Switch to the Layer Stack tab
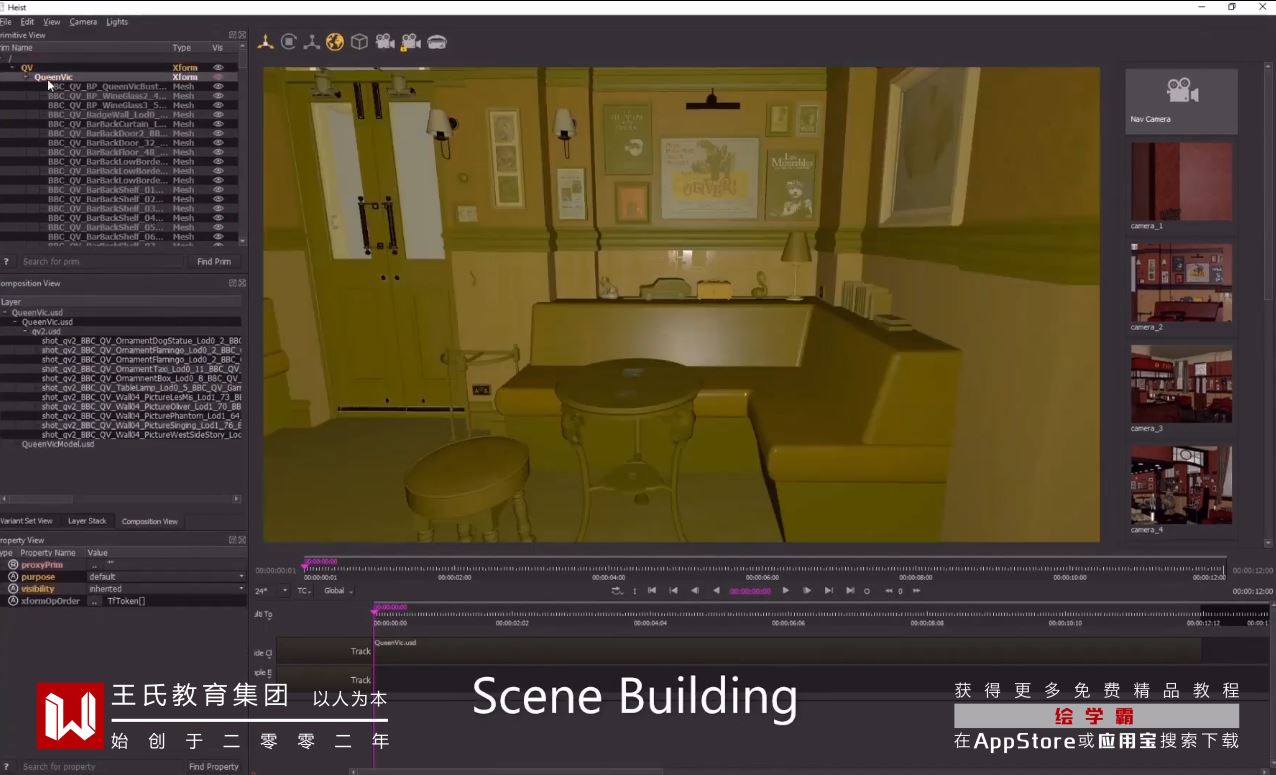Screen dimensions: 1276x775 pyautogui.click(x=87, y=521)
